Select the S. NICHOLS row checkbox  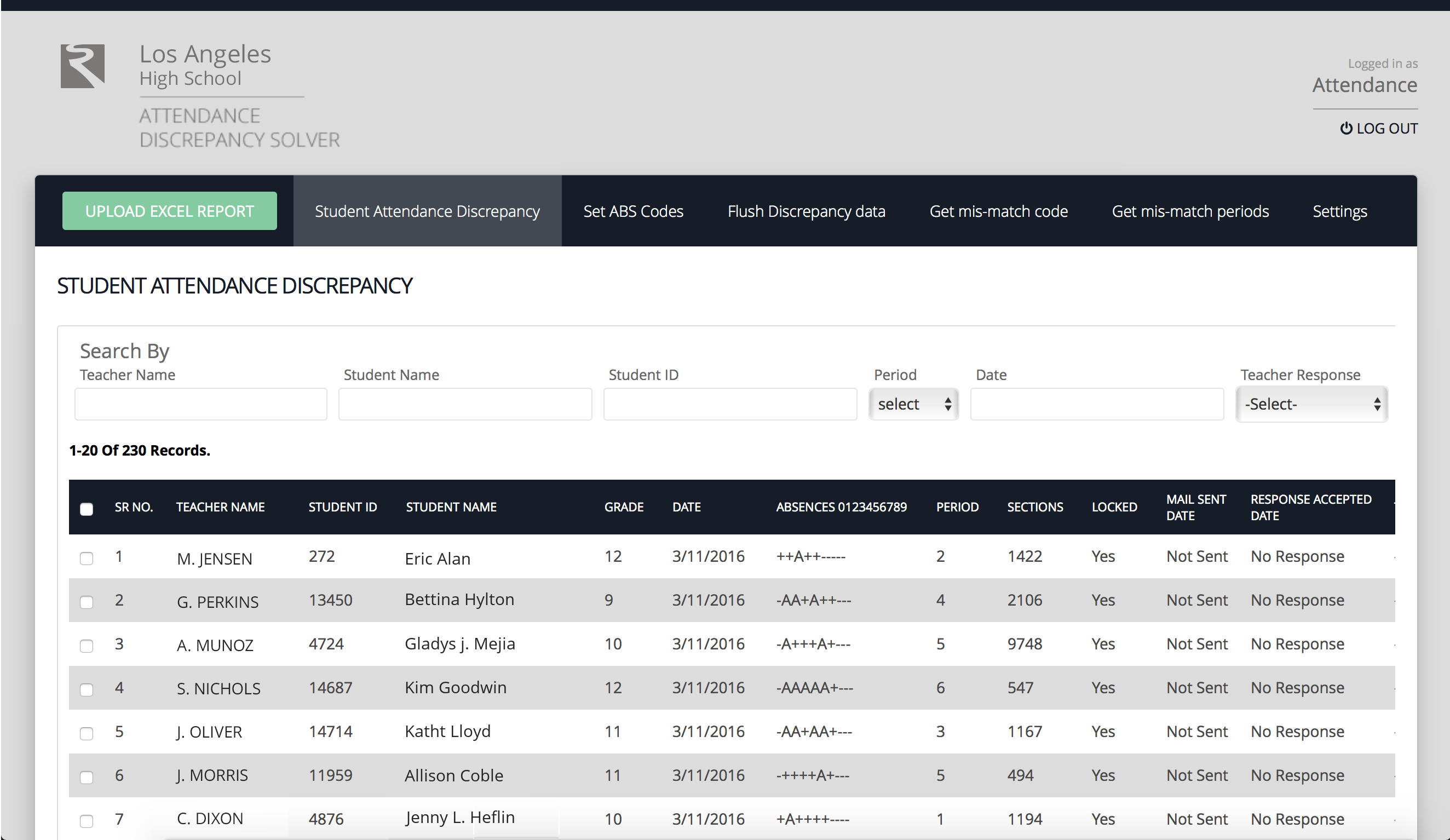tap(87, 689)
